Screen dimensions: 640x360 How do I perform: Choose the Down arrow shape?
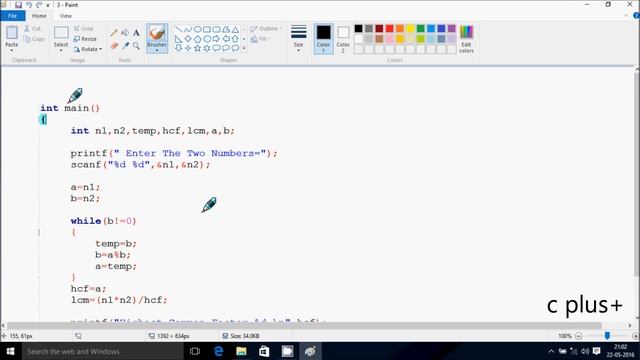click(178, 48)
